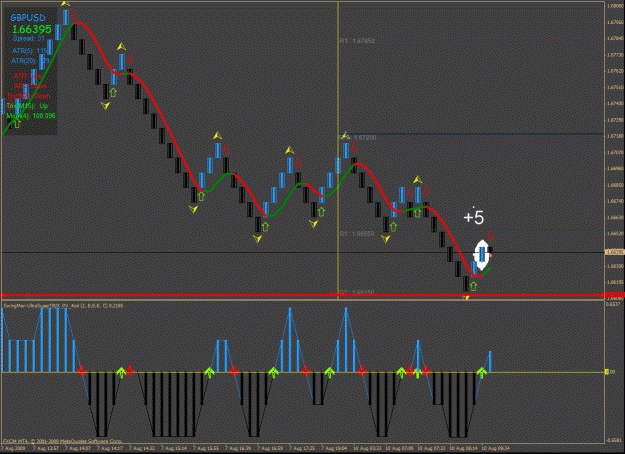Click the 1.68060 price axis label
The image size is (625, 454).
coord(613,6)
